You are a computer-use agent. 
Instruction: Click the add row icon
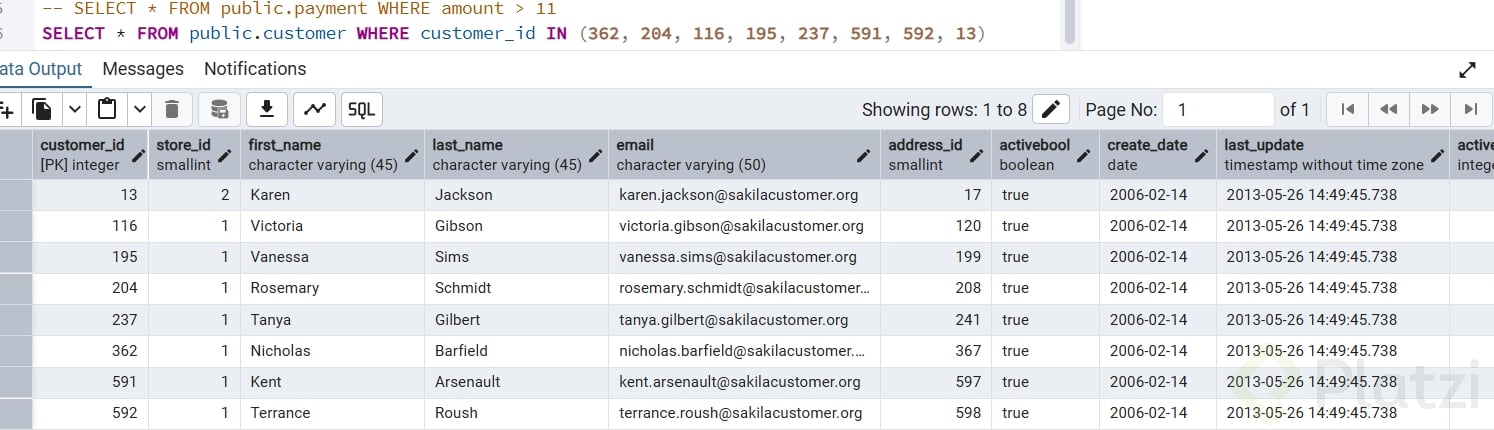pos(6,109)
